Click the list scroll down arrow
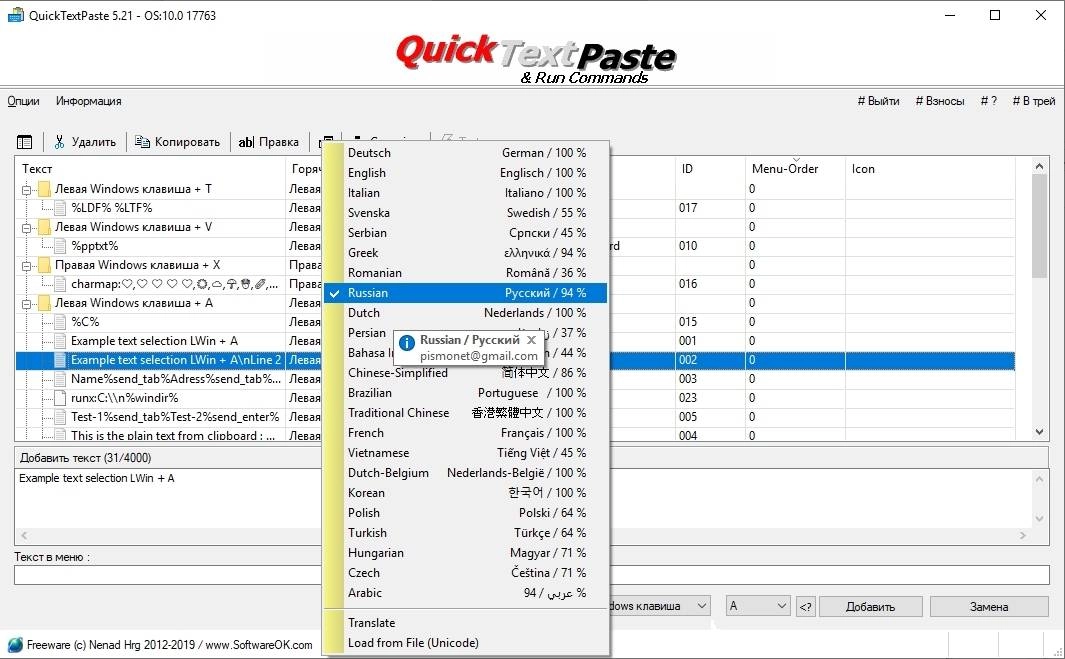The height and width of the screenshot is (659, 1065). pyautogui.click(x=1039, y=431)
